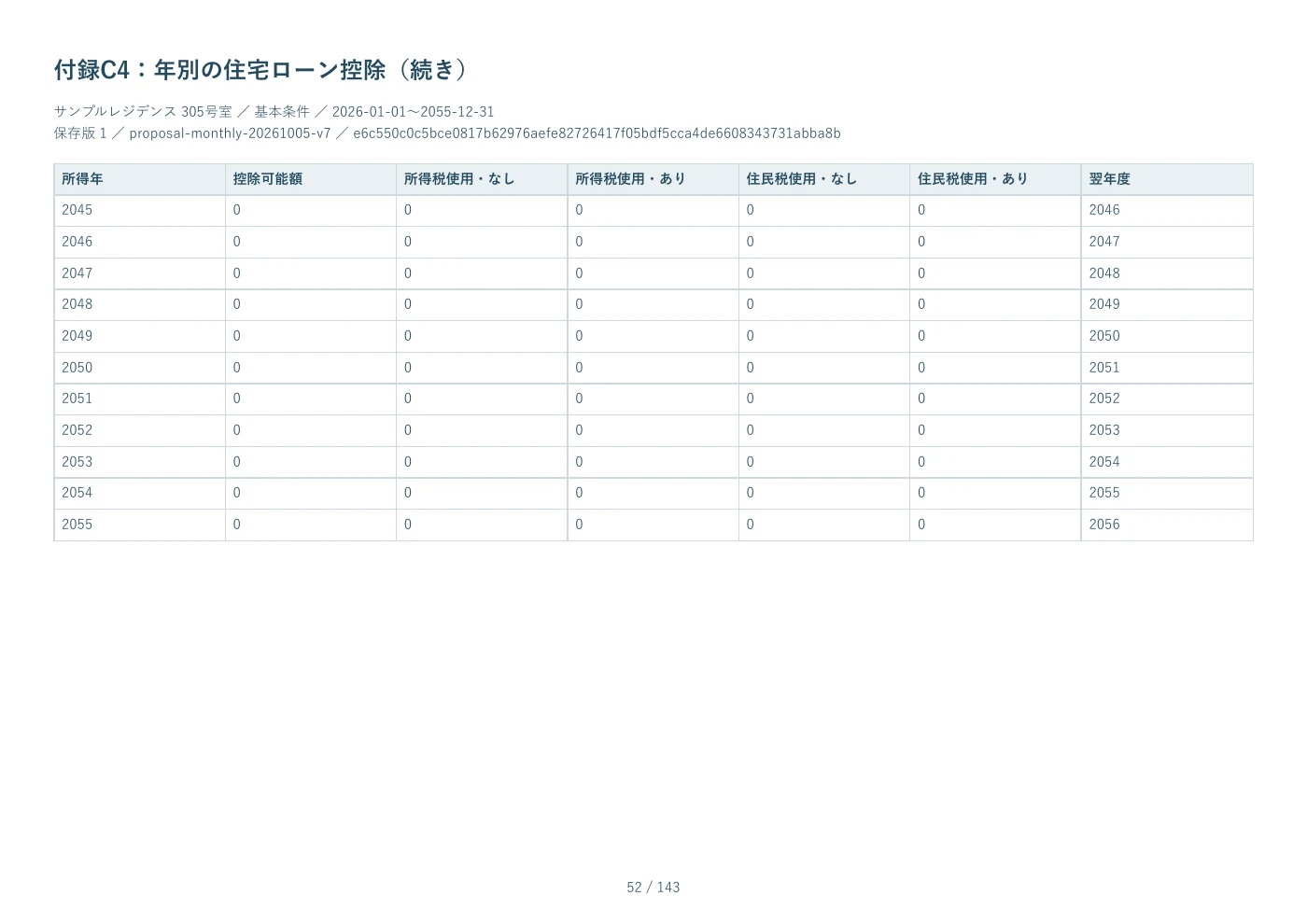The height and width of the screenshot is (924, 1307).
Task: Select the サンプルレジデンス 305号室 subtitle line
Action: [x=274, y=111]
